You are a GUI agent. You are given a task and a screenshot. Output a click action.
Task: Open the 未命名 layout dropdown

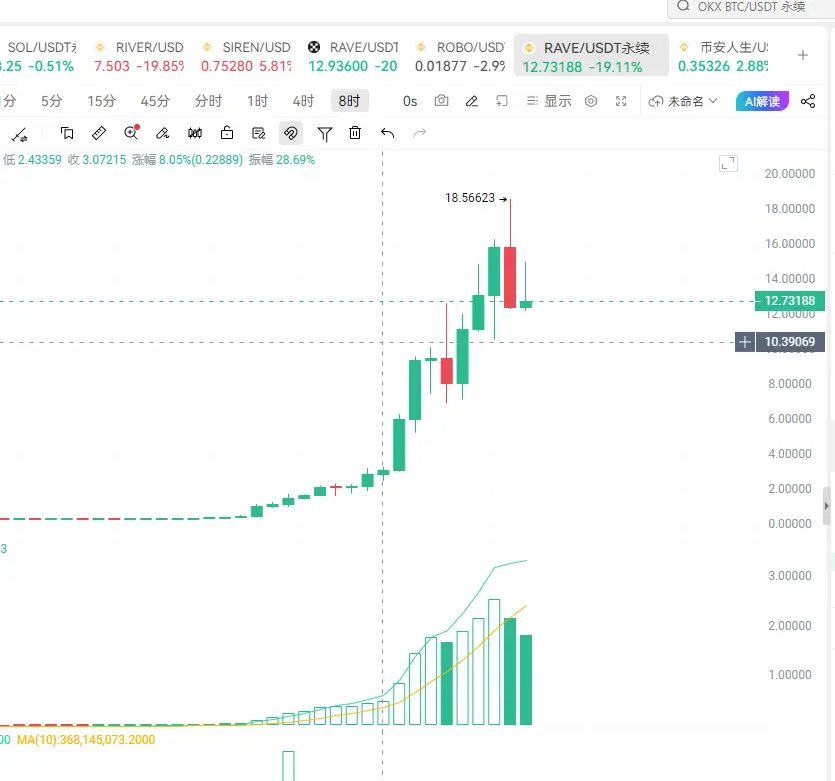pos(683,101)
